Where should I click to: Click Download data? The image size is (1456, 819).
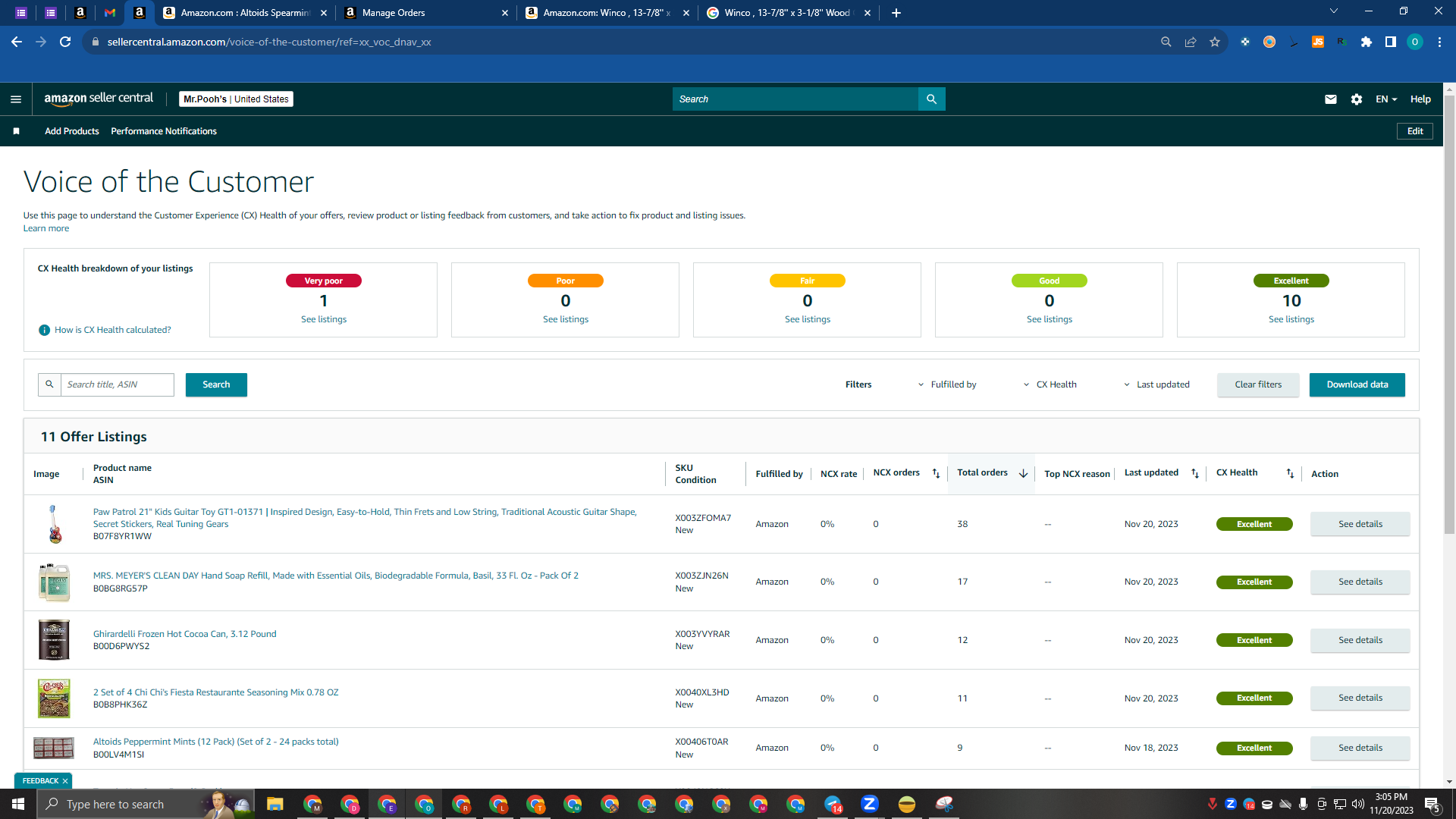pos(1357,384)
